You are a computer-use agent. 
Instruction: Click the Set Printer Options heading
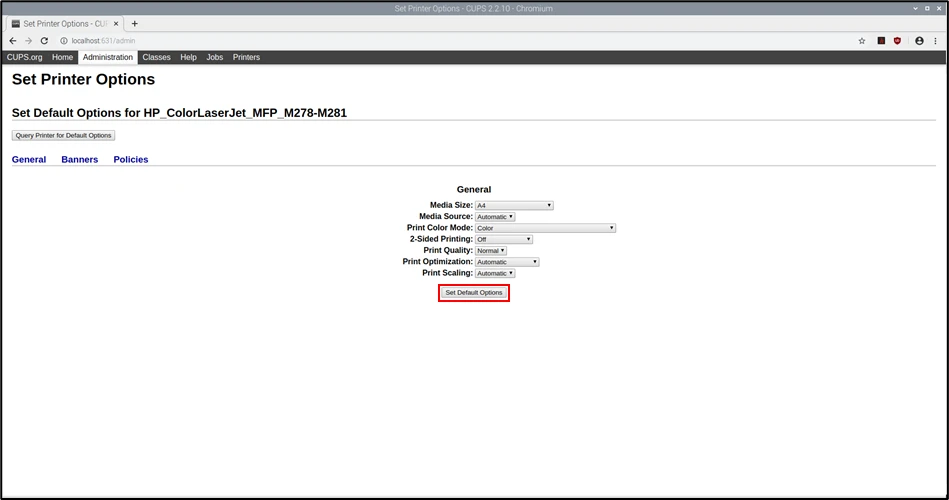[x=84, y=79]
